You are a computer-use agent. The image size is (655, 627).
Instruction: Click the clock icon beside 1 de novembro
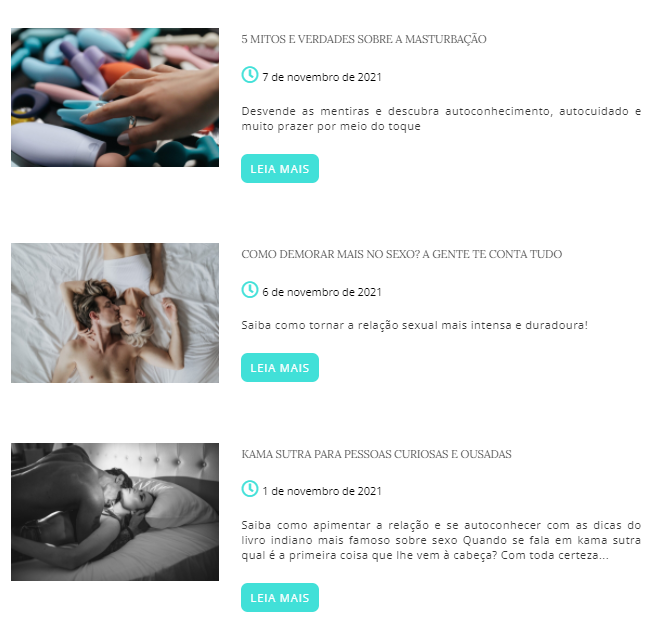pyautogui.click(x=250, y=489)
